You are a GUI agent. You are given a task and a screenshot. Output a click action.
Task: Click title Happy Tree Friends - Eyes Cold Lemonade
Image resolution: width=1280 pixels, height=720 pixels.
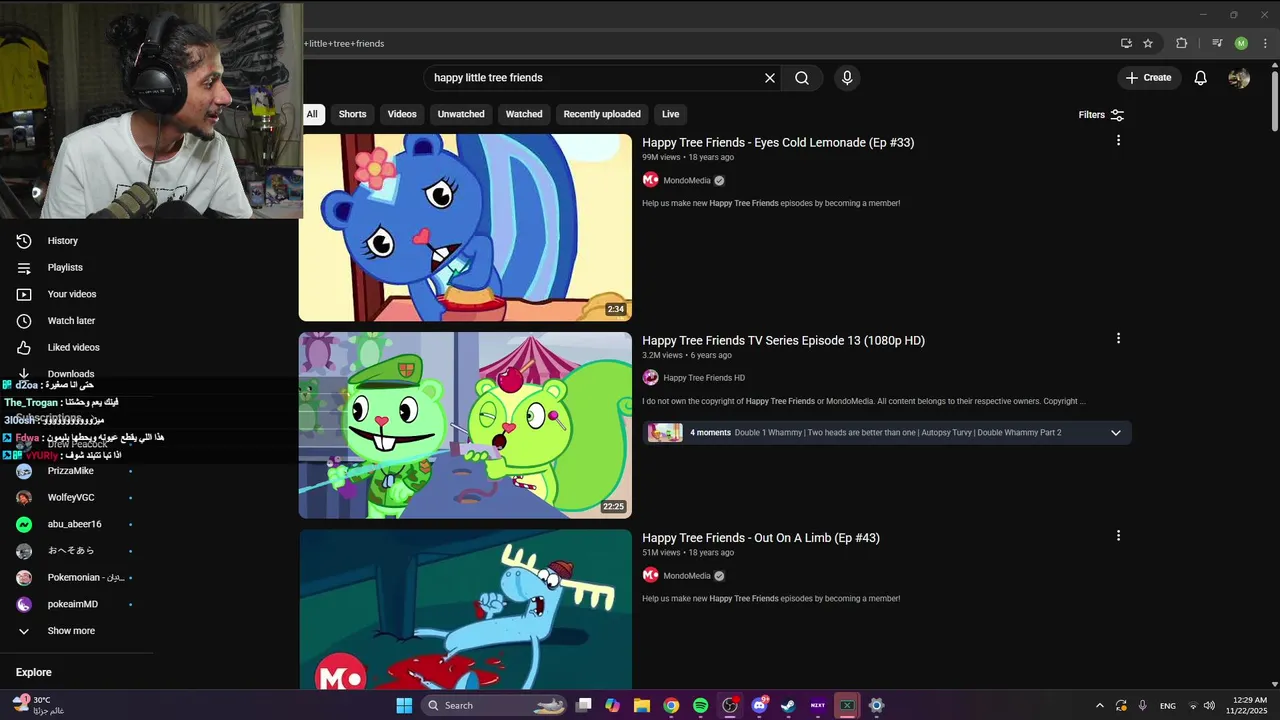pos(778,143)
